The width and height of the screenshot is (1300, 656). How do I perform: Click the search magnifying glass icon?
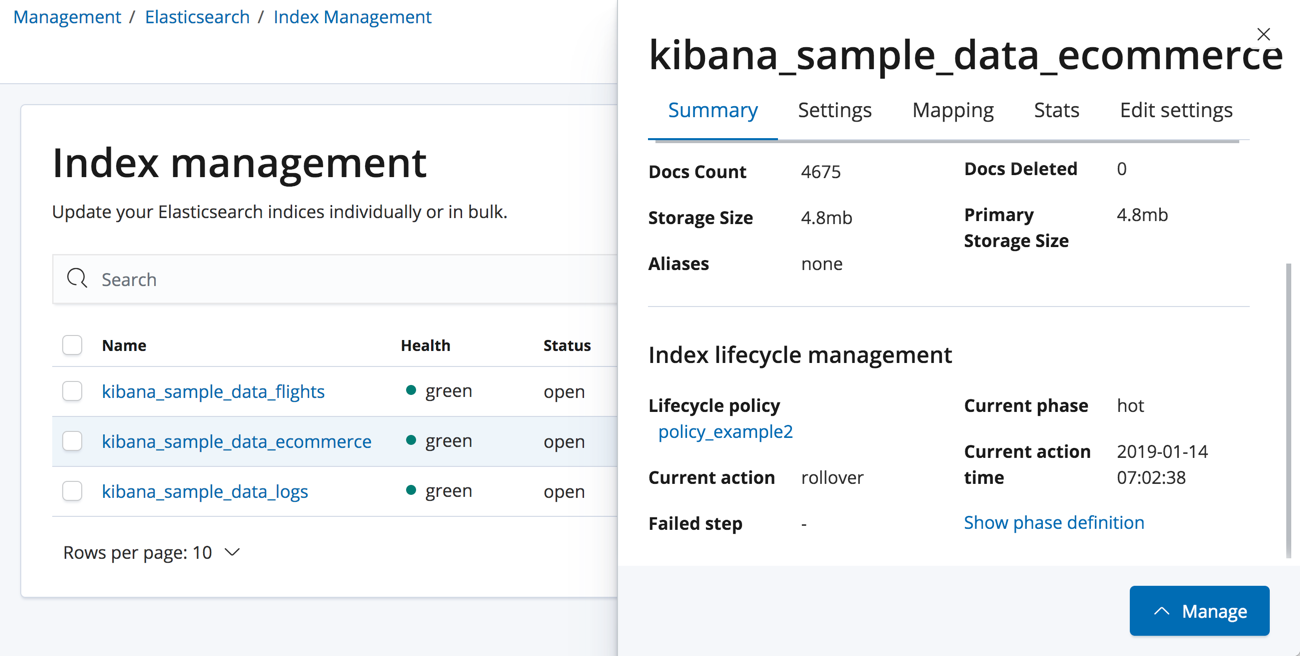tap(77, 278)
